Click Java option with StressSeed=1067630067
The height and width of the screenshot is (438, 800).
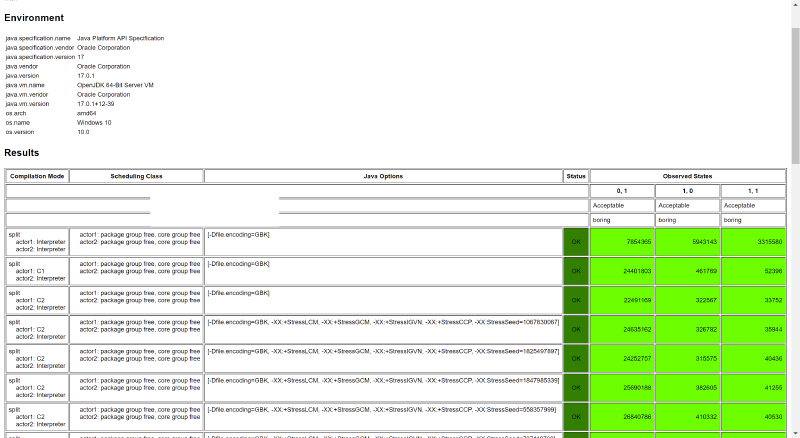(383, 322)
